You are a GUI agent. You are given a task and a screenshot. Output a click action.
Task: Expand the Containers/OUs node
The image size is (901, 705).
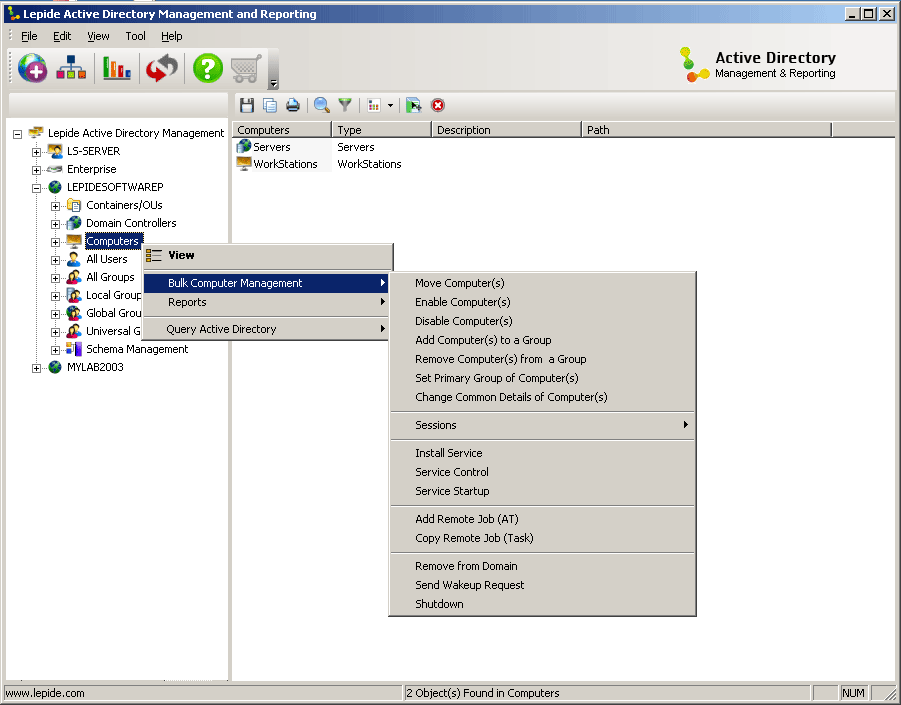(x=55, y=206)
